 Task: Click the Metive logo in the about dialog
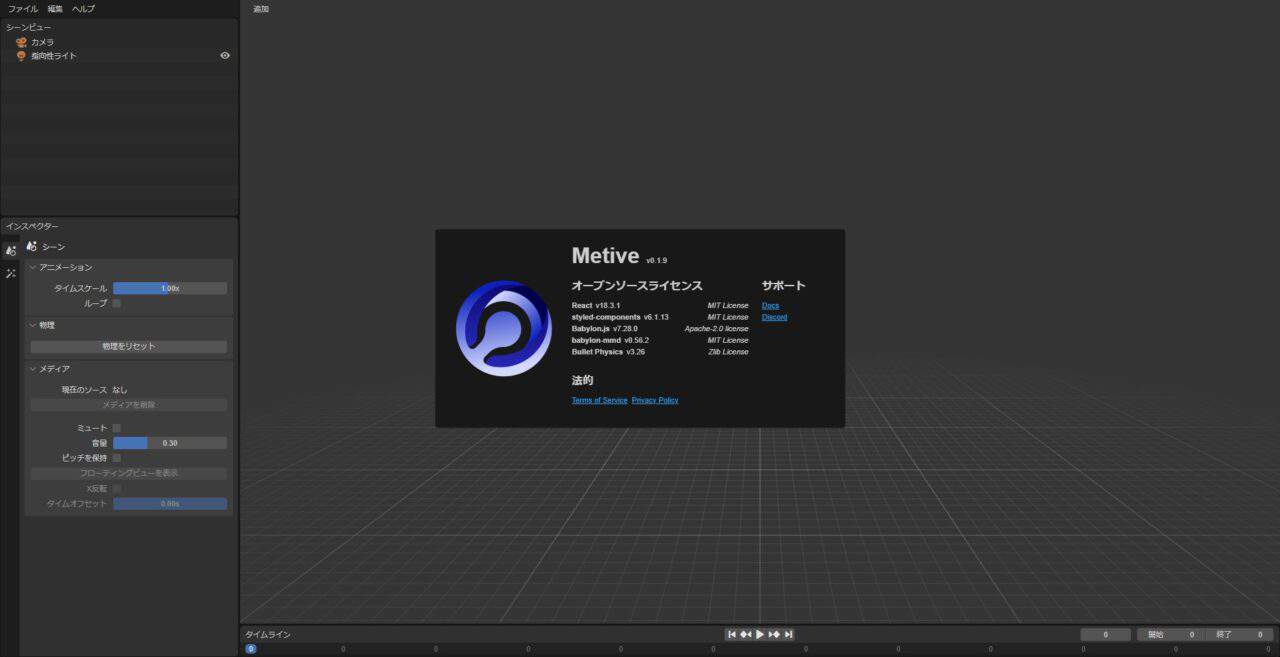[504, 328]
